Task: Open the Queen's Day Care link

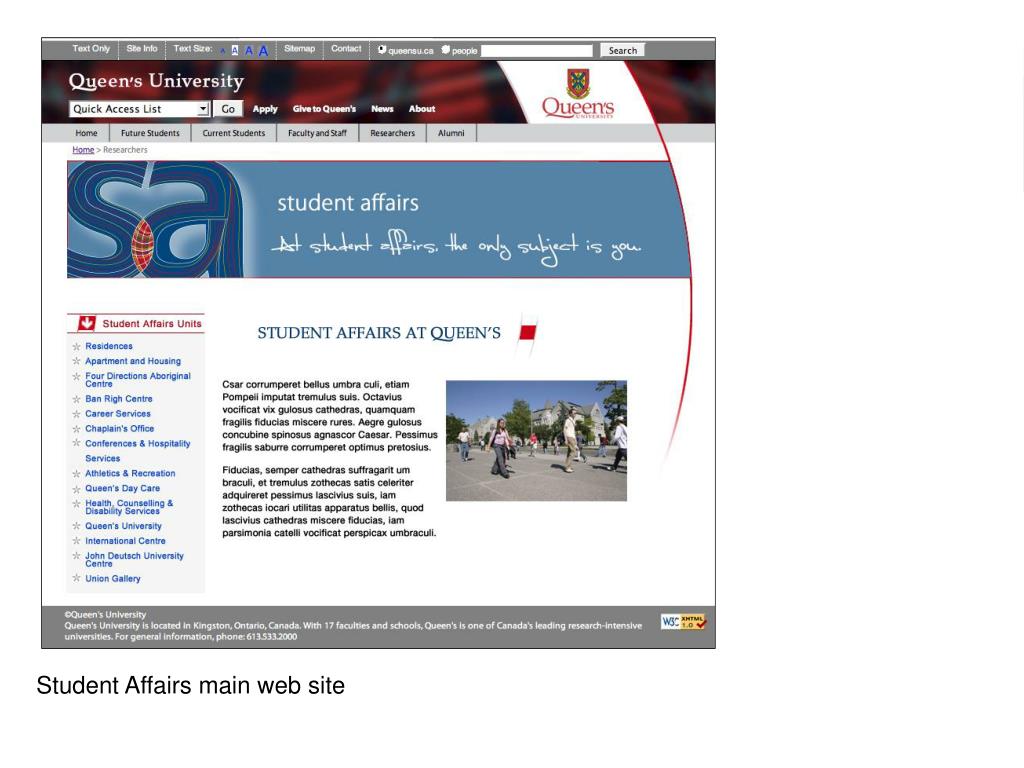Action: 122,488
